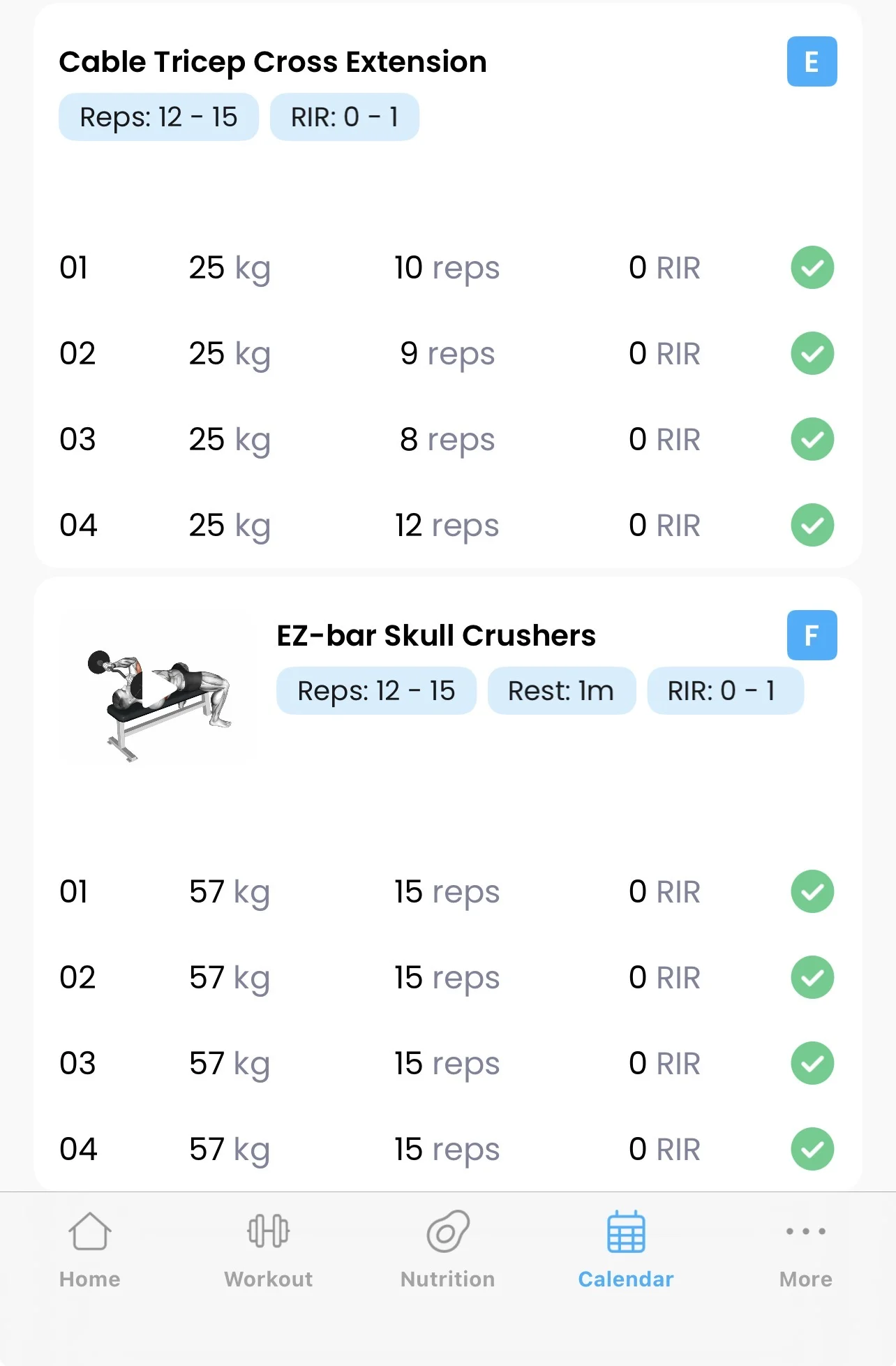Edit 12 reps in Cable Tricep set 04
896x1366 pixels.
pyautogui.click(x=447, y=526)
